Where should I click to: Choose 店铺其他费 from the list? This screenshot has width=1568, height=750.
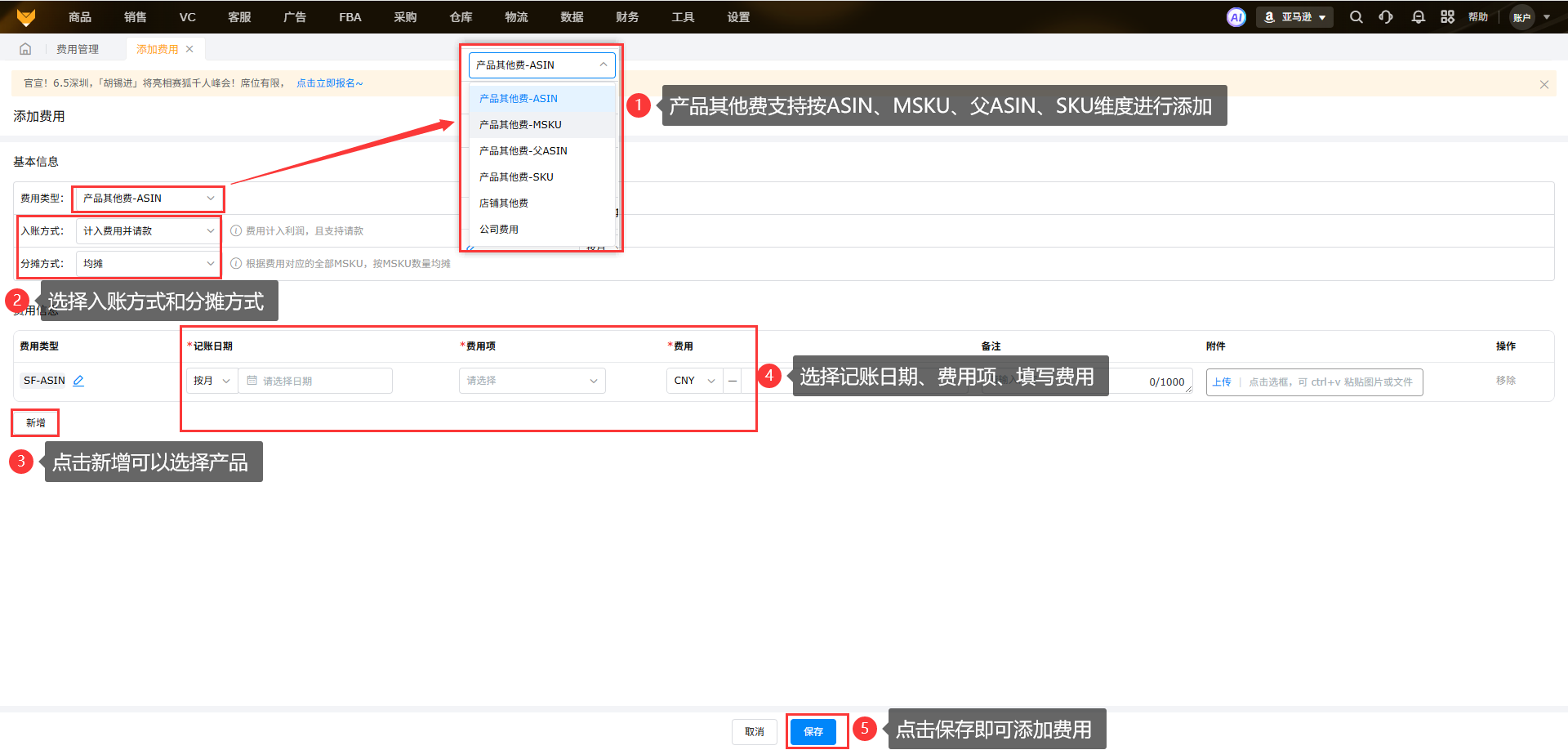coord(542,203)
